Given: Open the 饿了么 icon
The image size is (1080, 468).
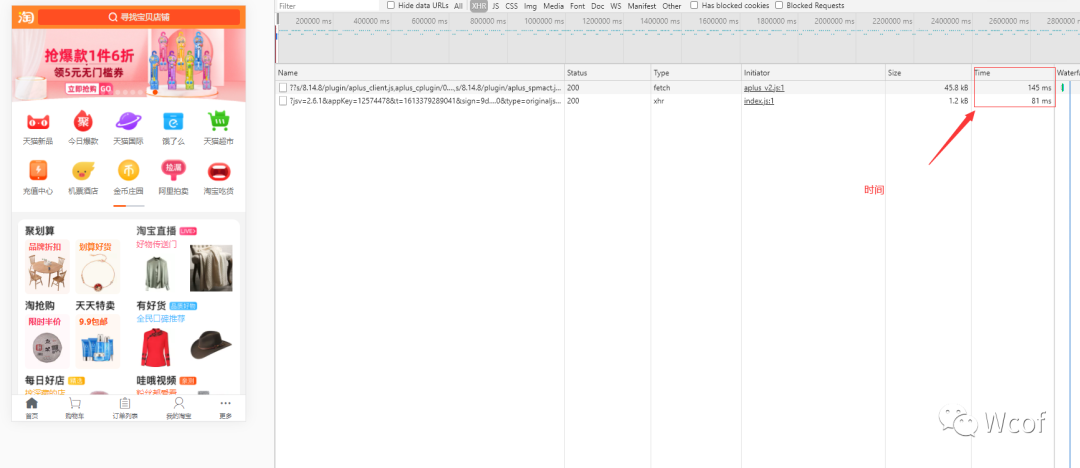Looking at the screenshot, I should [174, 122].
